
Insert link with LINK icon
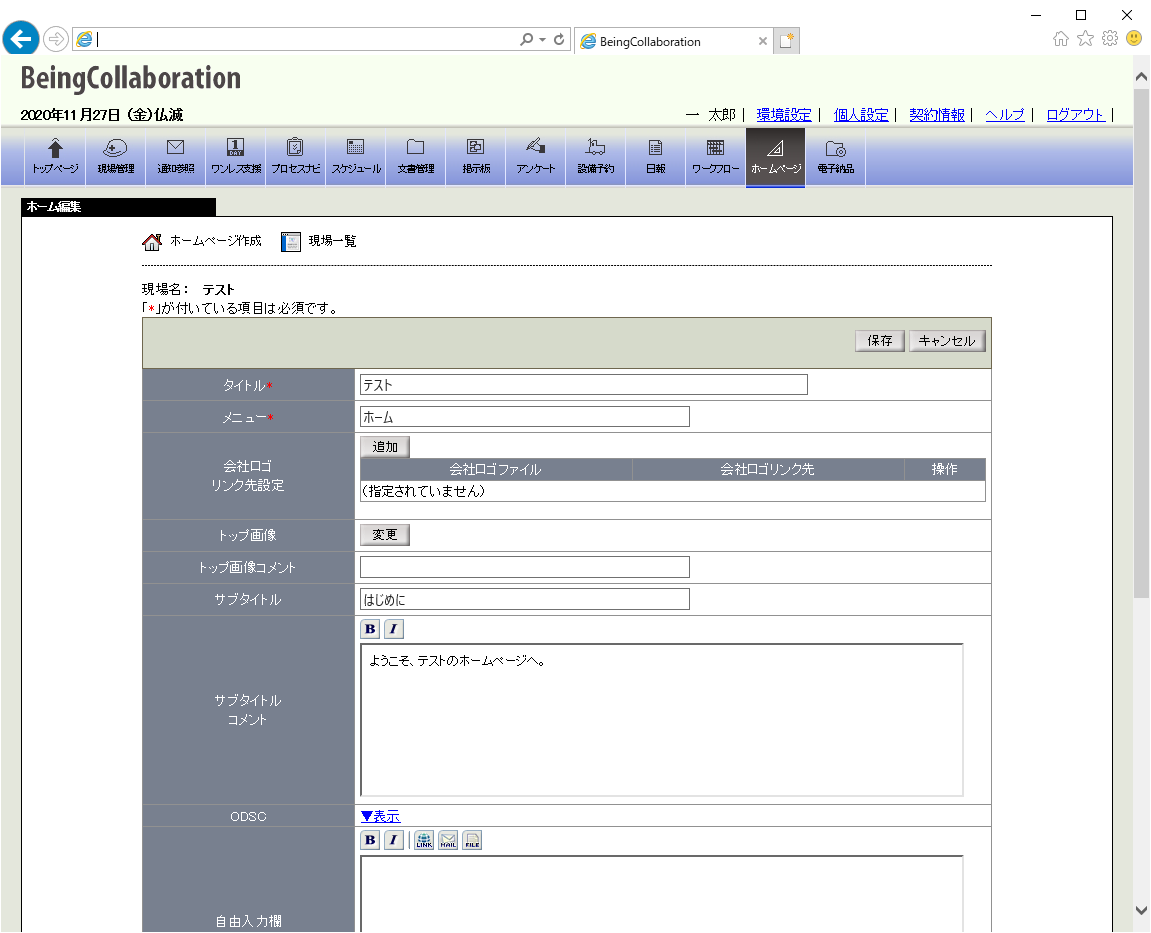click(424, 841)
